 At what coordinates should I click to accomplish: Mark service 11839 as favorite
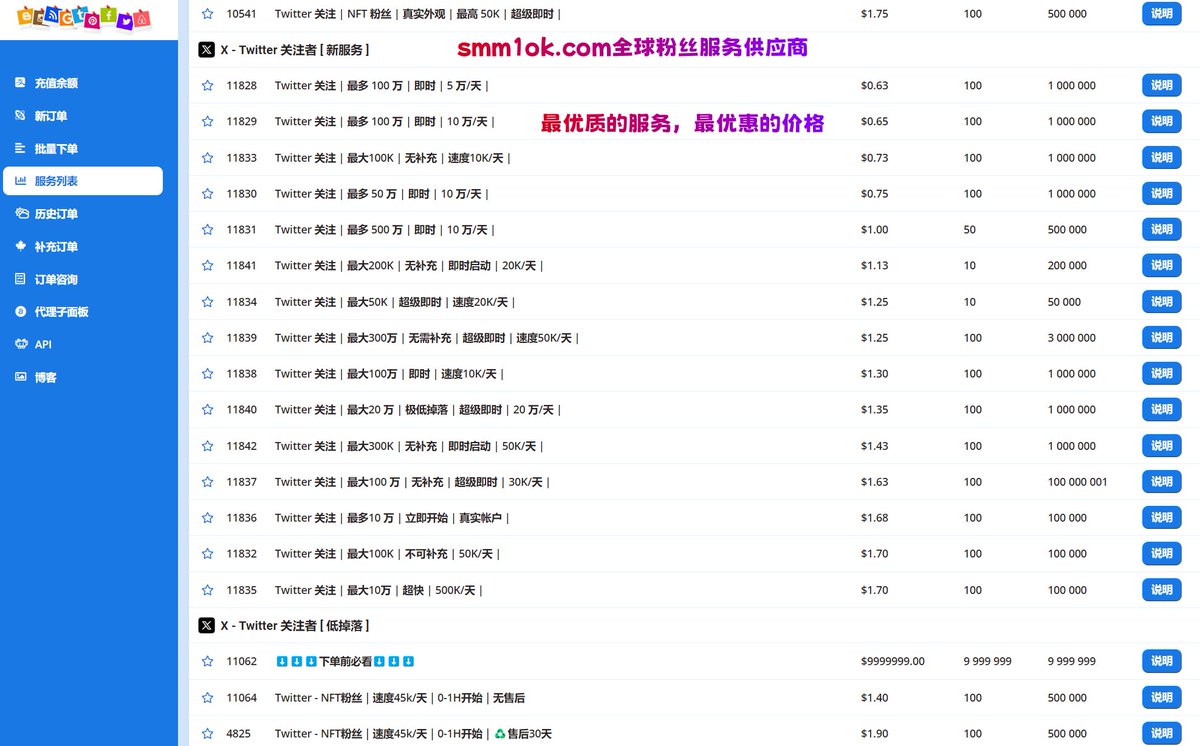pyautogui.click(x=207, y=338)
